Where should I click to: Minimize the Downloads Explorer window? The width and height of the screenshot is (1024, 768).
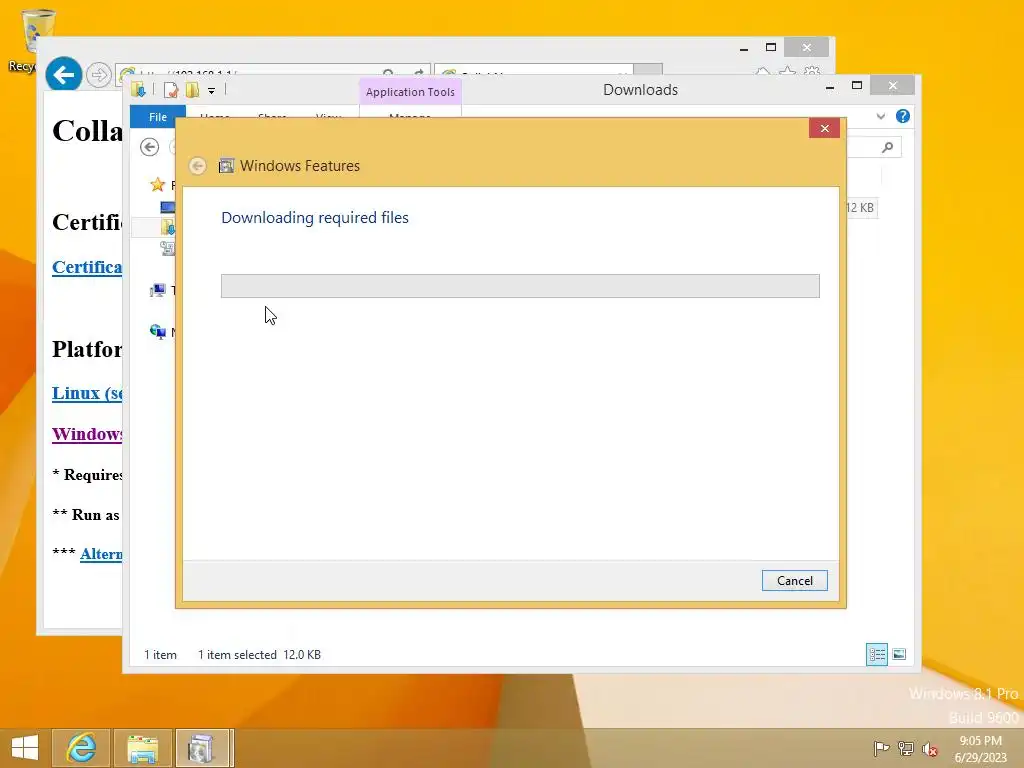(x=830, y=86)
